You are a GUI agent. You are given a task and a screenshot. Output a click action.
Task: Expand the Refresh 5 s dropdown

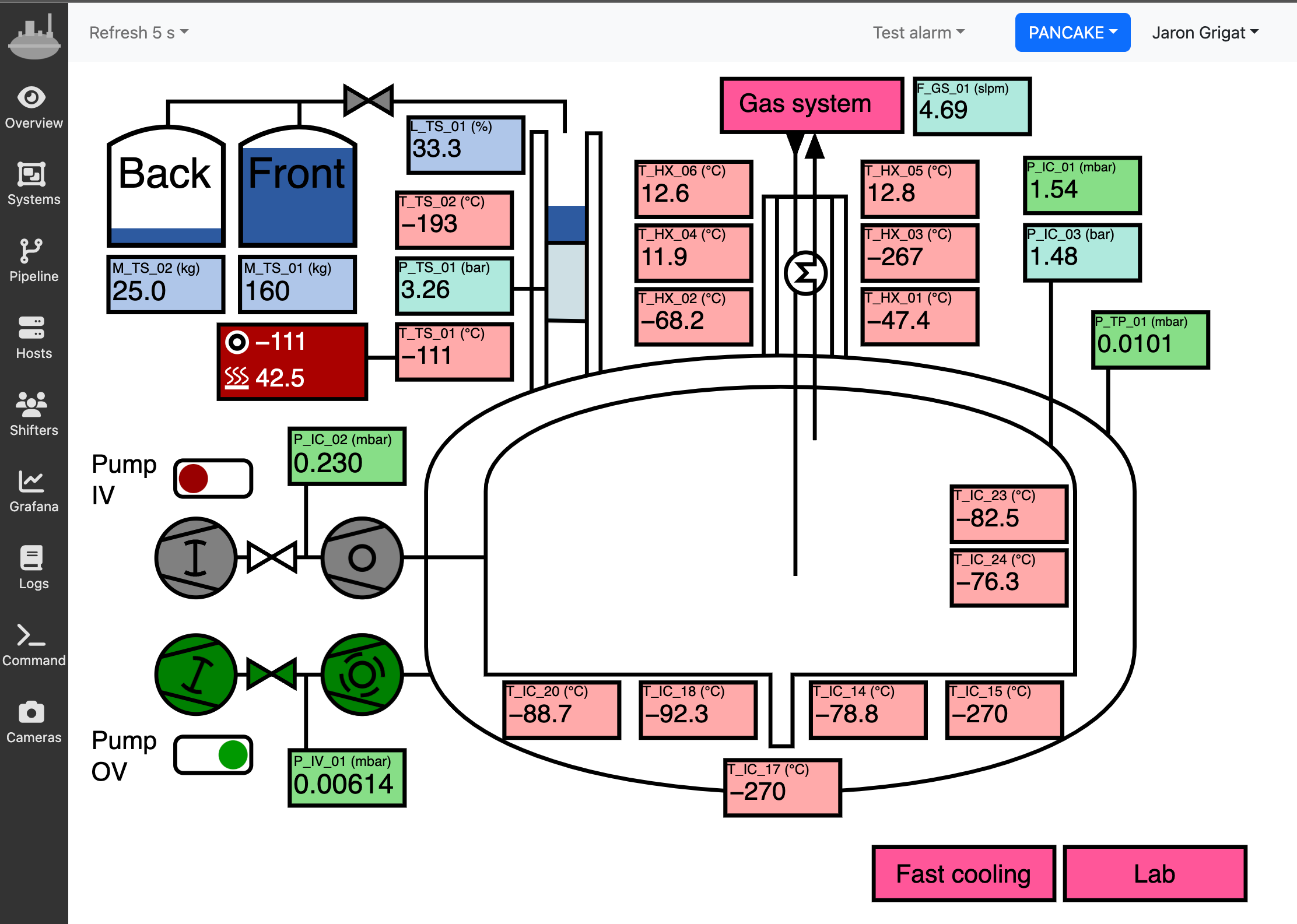139,33
